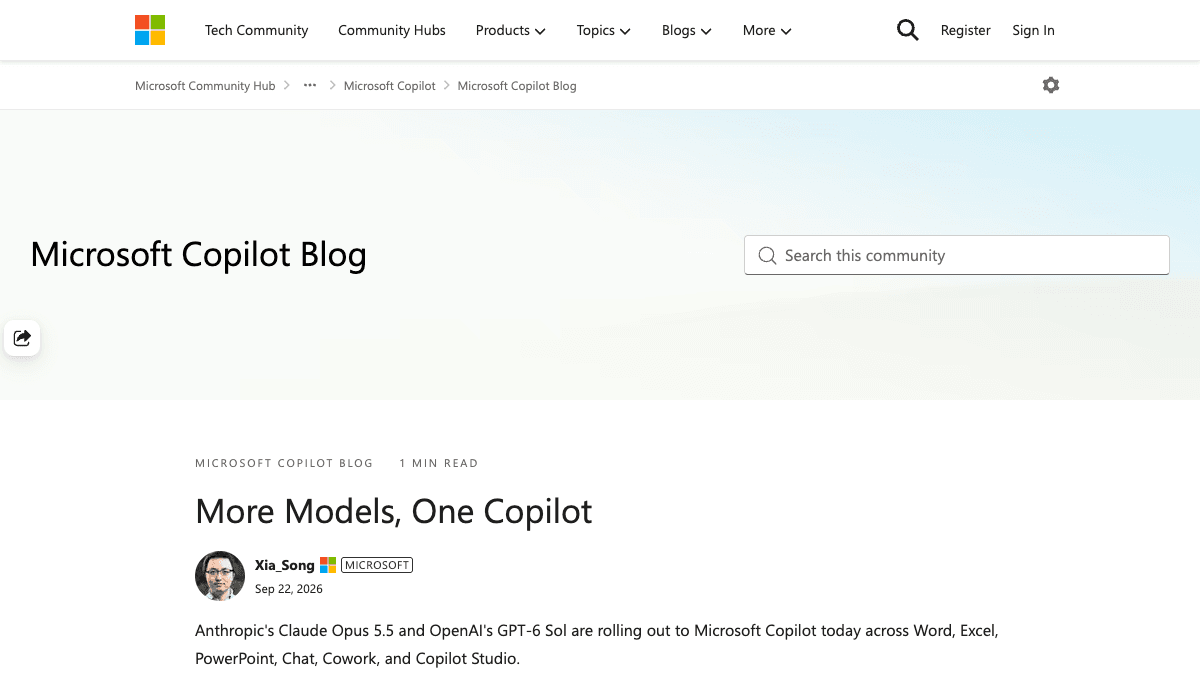Click the share arrow button
The image size is (1200, 675).
(x=22, y=338)
